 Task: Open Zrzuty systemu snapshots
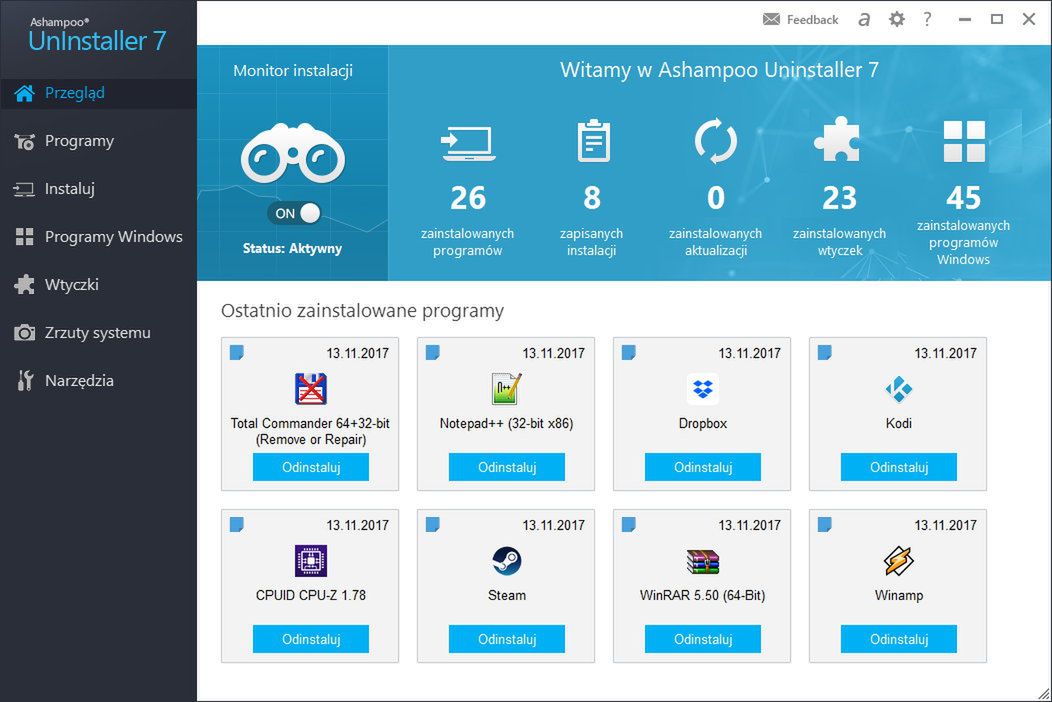pos(98,333)
